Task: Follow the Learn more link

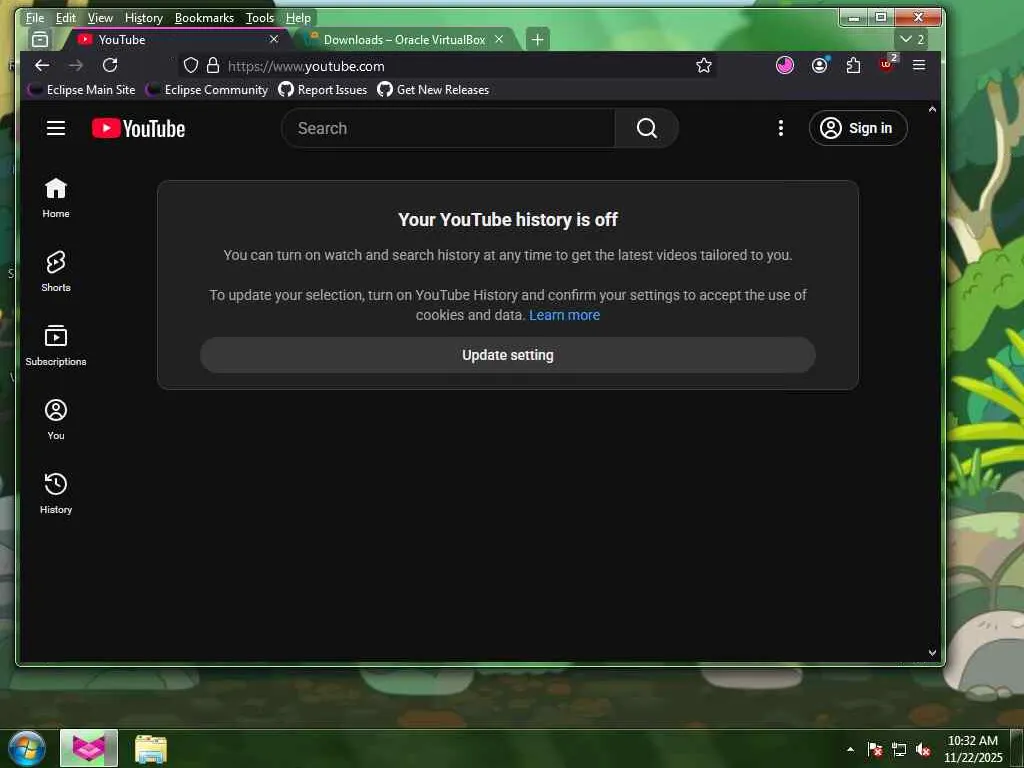Action: tap(564, 315)
